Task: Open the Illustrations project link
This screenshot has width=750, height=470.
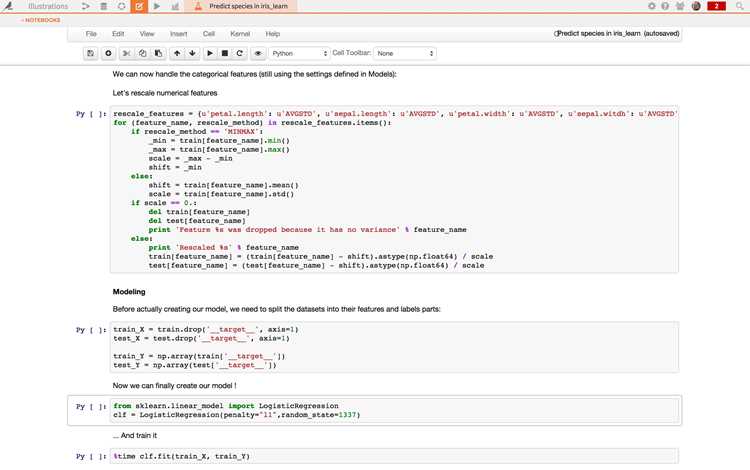Action: pos(48,6)
